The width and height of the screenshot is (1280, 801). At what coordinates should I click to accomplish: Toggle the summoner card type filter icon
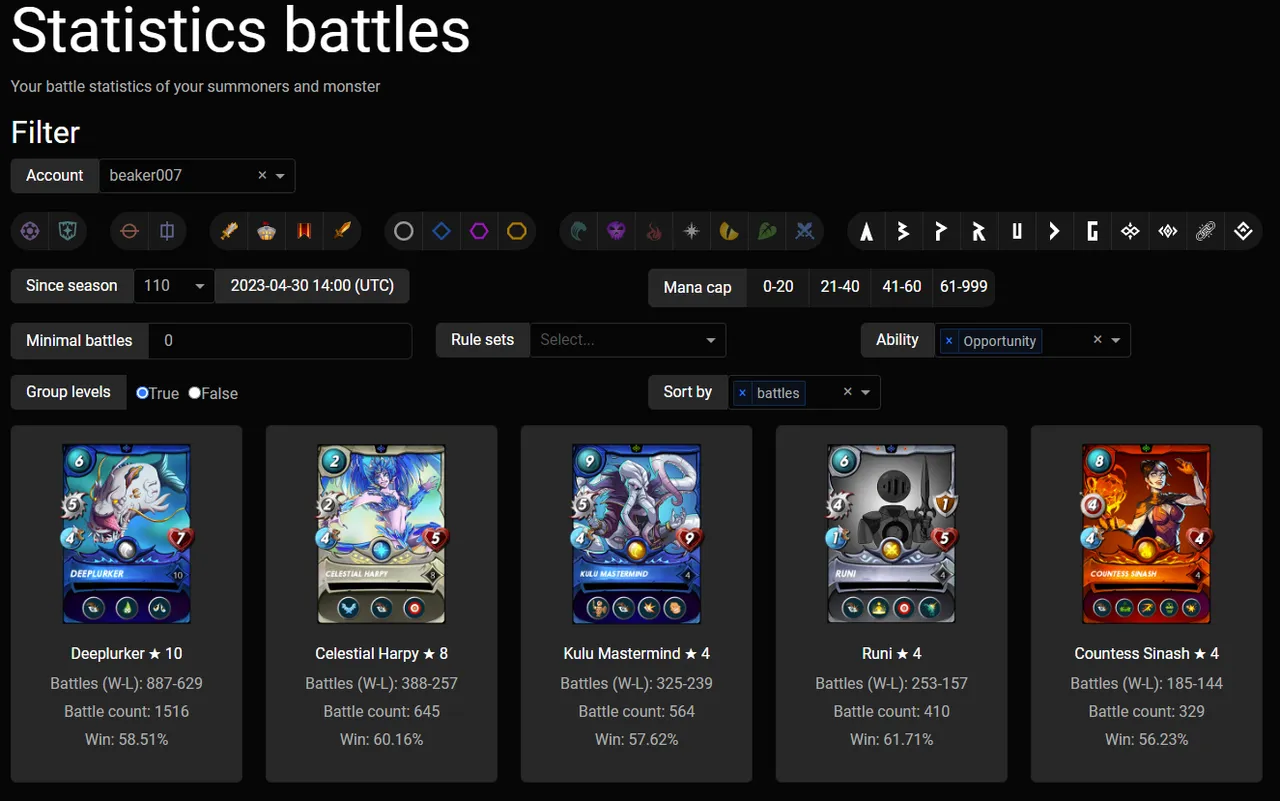31,232
